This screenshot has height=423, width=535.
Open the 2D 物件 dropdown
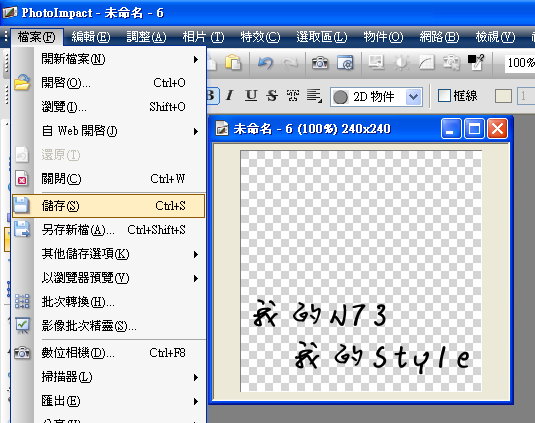pyautogui.click(x=376, y=97)
